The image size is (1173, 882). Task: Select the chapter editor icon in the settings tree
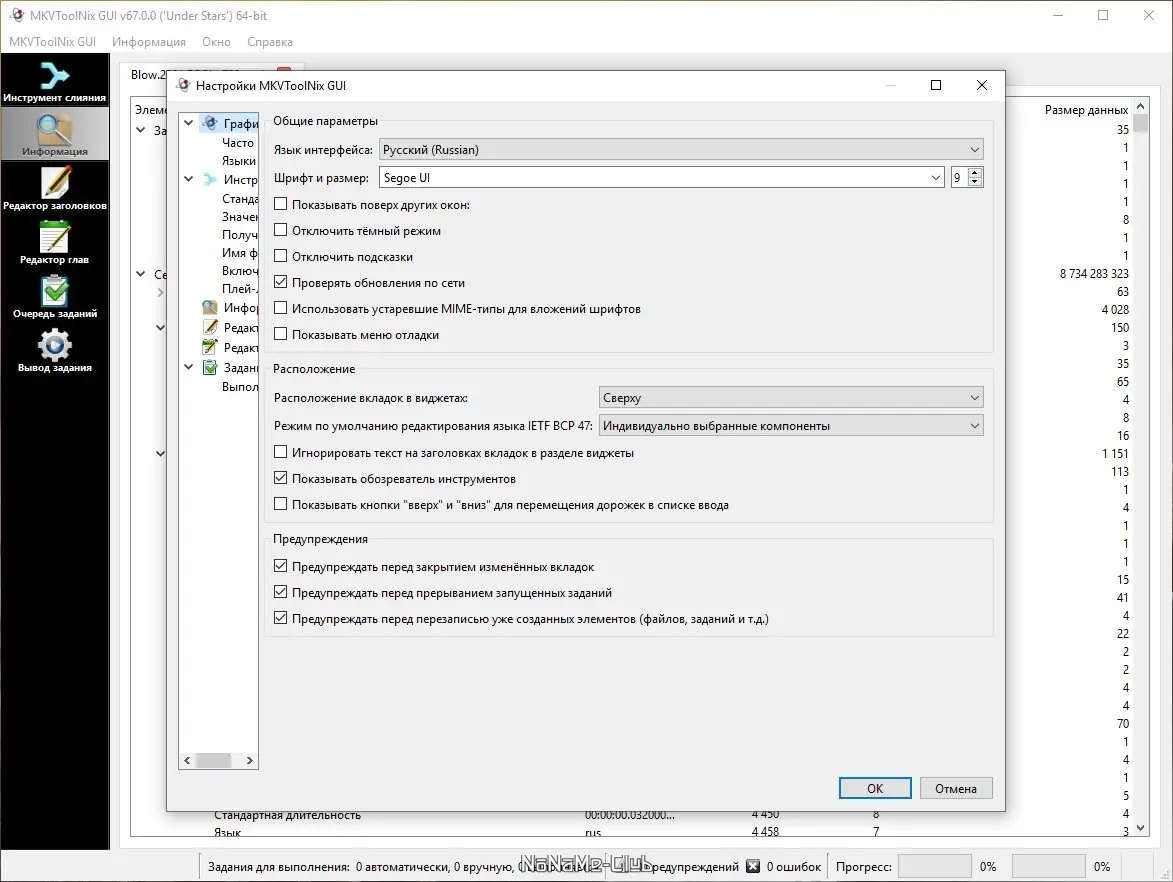point(211,347)
